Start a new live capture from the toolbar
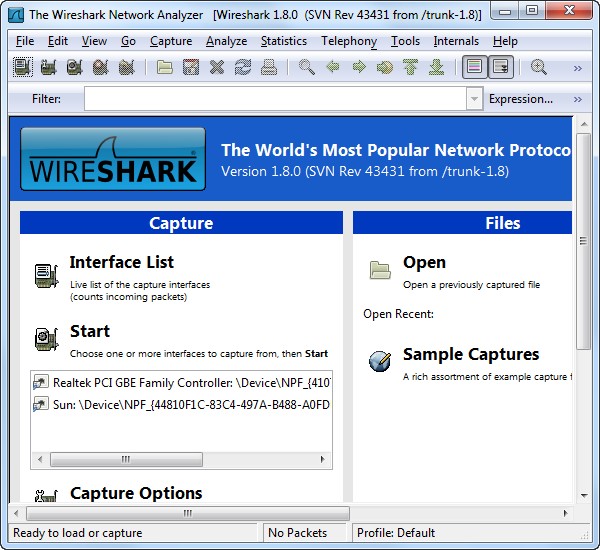The width and height of the screenshot is (600, 550). pos(75,67)
